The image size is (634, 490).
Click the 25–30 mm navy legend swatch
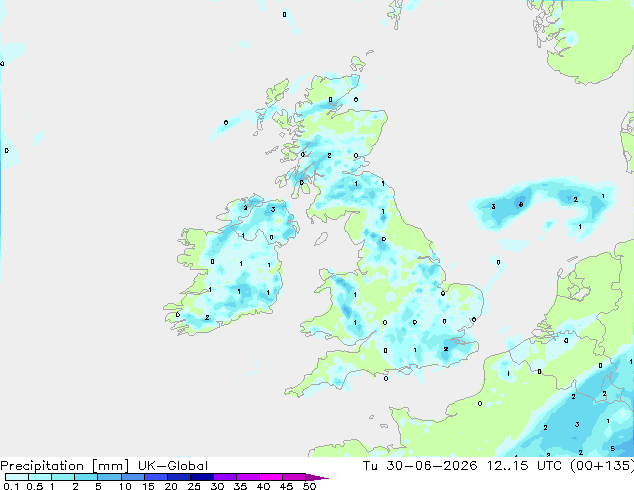tap(201, 477)
